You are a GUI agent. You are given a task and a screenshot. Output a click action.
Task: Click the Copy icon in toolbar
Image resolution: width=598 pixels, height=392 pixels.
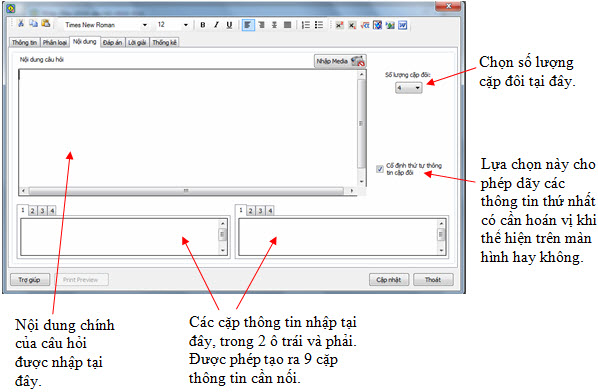click(x=34, y=24)
